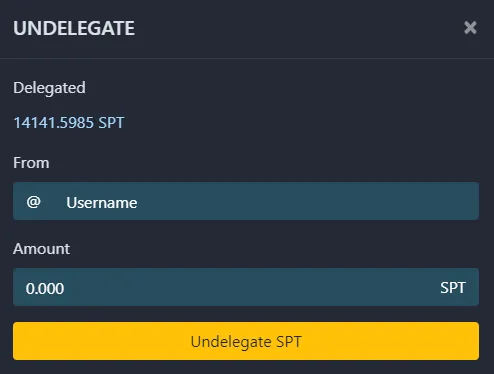
Task: Submit the undelegation with the yellow button
Action: pyautogui.click(x=246, y=341)
